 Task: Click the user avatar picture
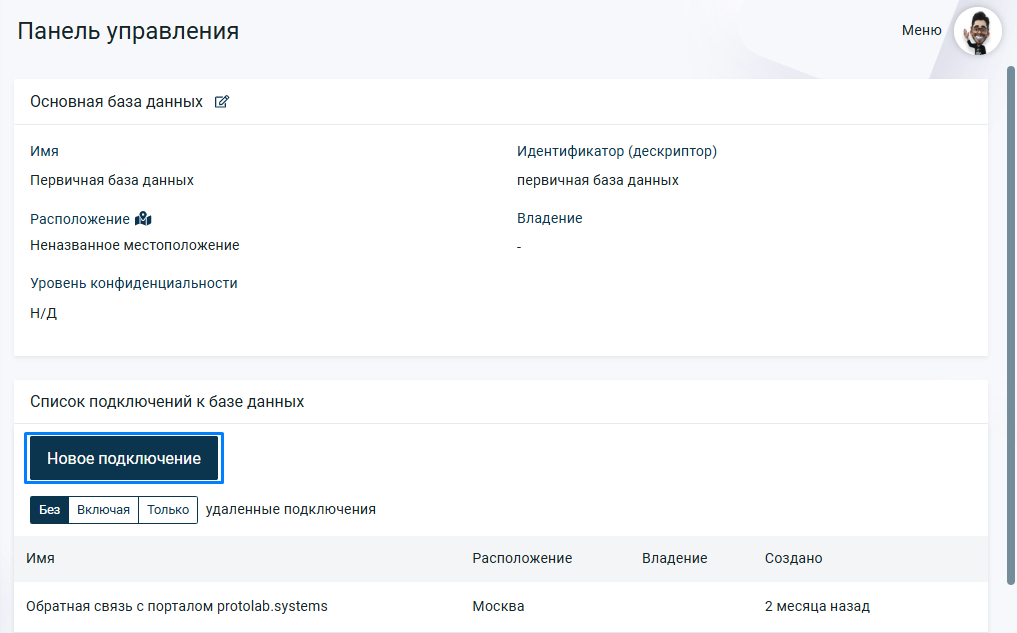point(978,31)
